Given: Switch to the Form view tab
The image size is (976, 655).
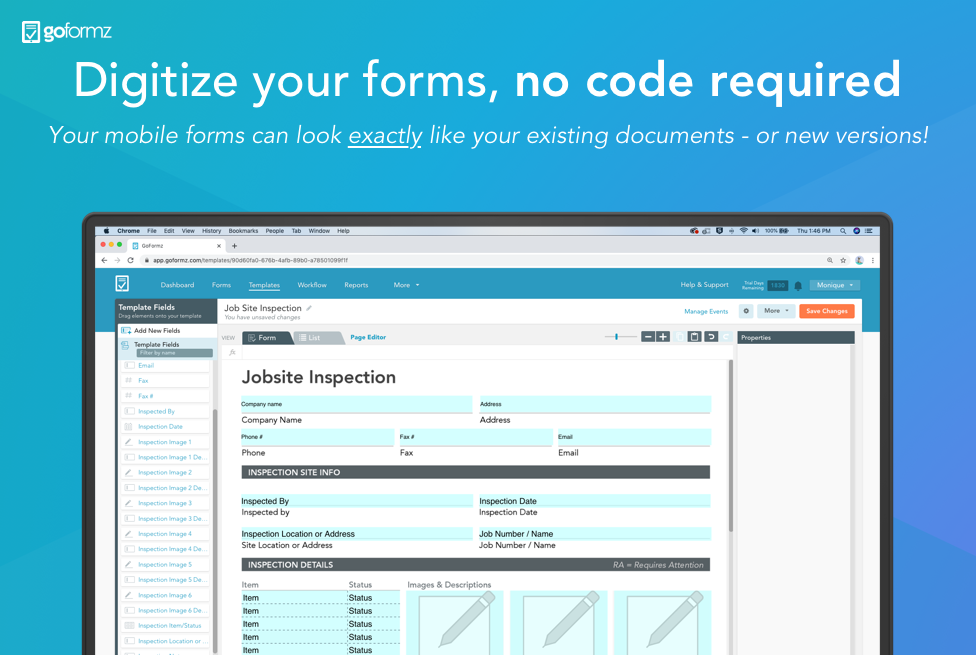Looking at the screenshot, I should click(267, 337).
